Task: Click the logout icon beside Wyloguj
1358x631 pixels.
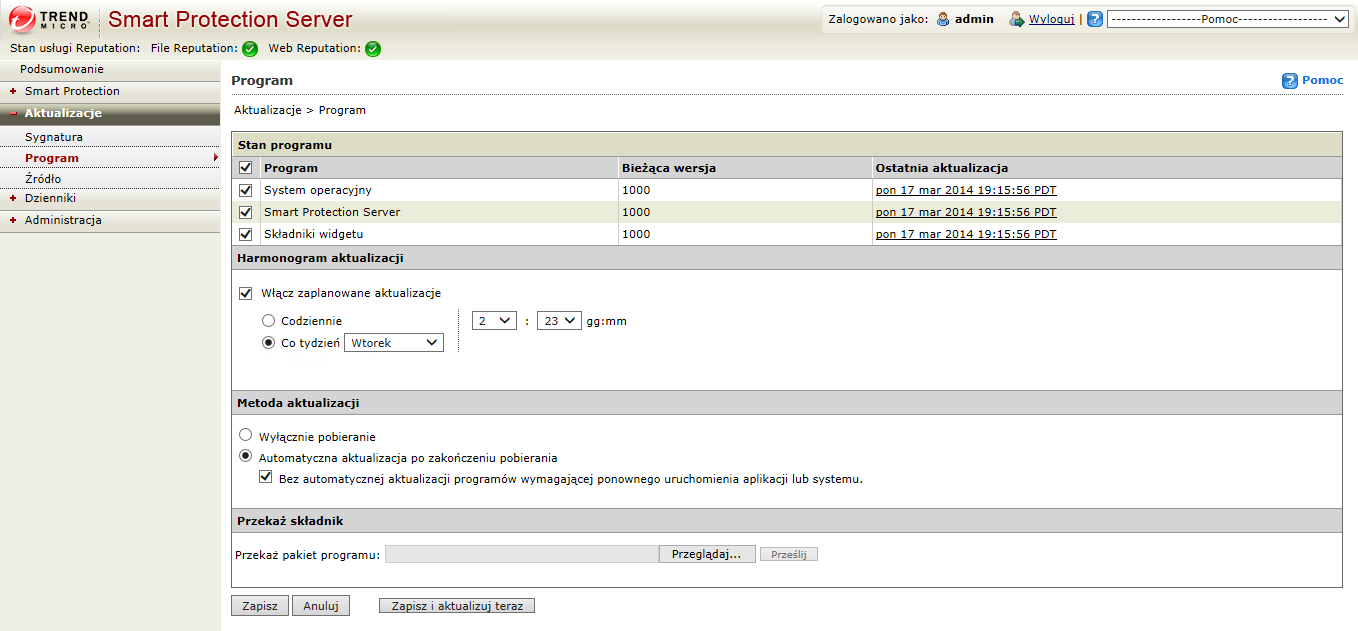Action: point(1017,19)
